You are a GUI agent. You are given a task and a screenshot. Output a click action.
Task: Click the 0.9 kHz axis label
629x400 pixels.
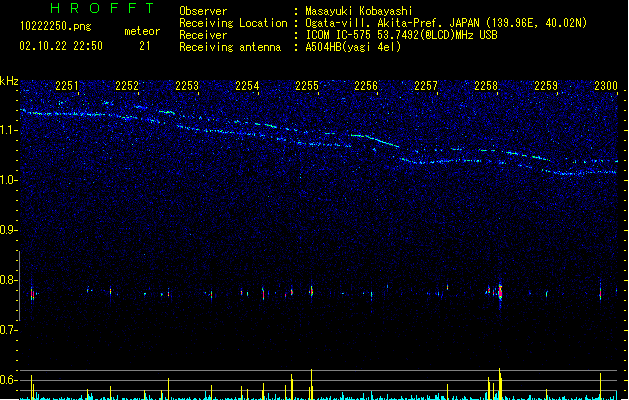pos(8,230)
